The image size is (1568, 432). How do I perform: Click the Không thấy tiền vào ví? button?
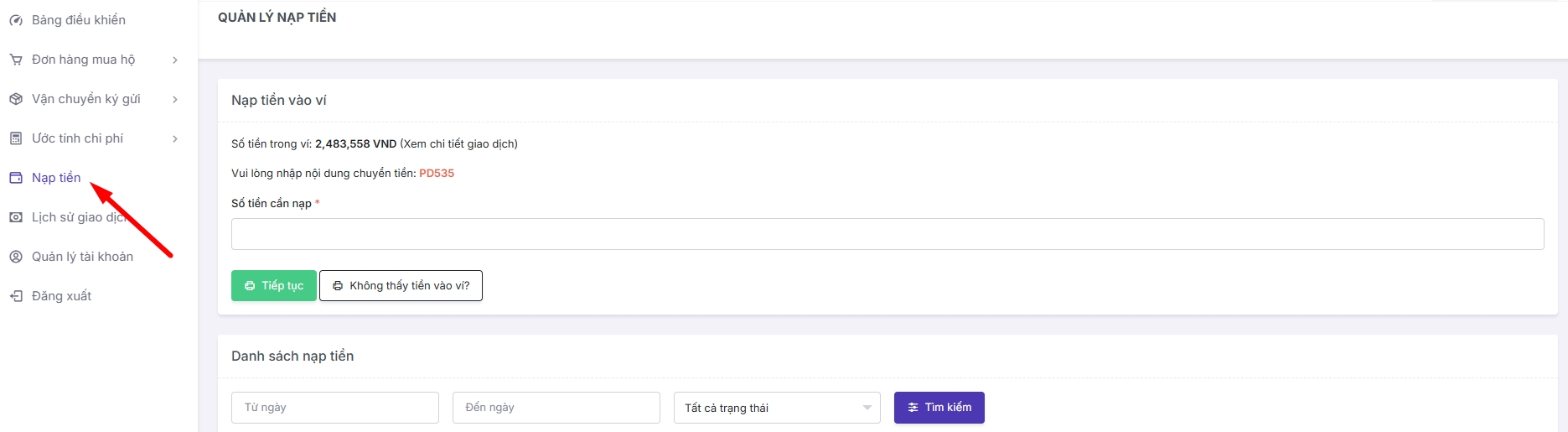click(x=401, y=285)
